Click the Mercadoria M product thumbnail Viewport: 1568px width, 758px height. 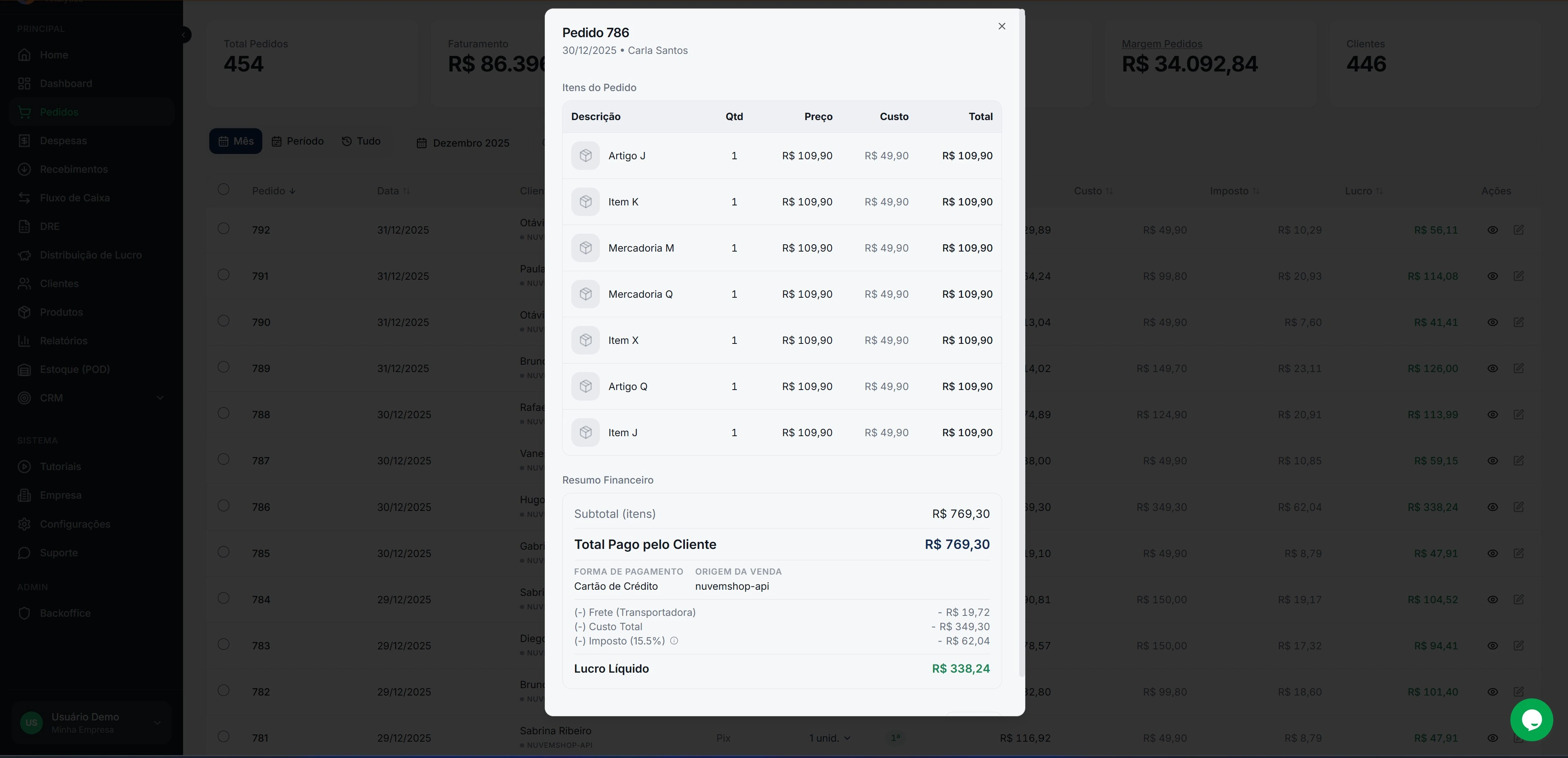[x=586, y=248]
